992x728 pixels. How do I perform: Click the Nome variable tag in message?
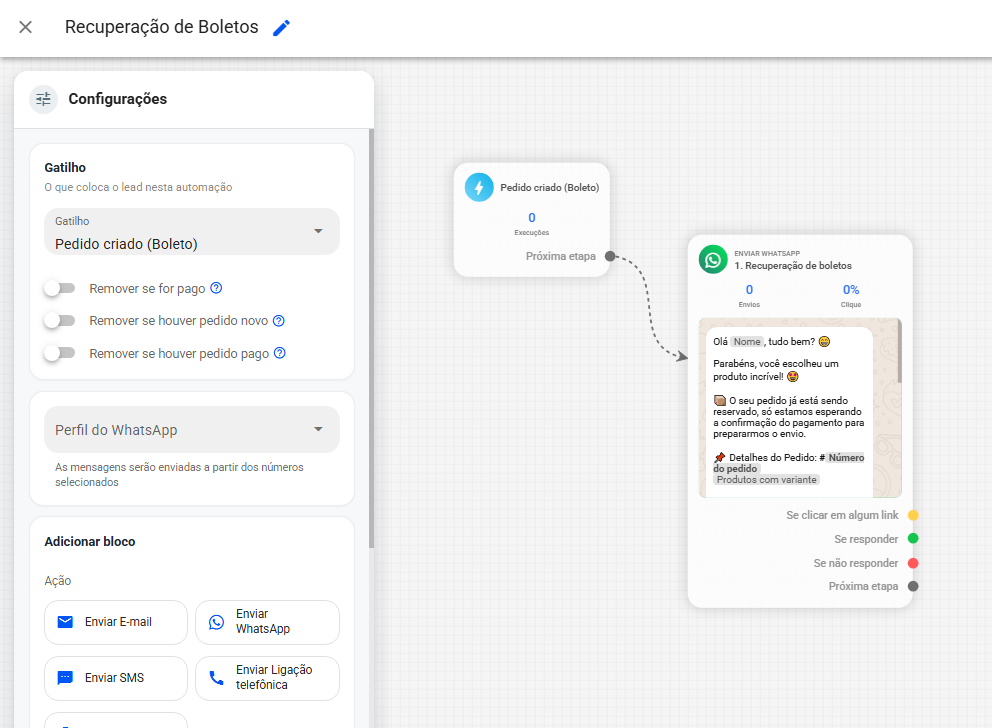747,342
